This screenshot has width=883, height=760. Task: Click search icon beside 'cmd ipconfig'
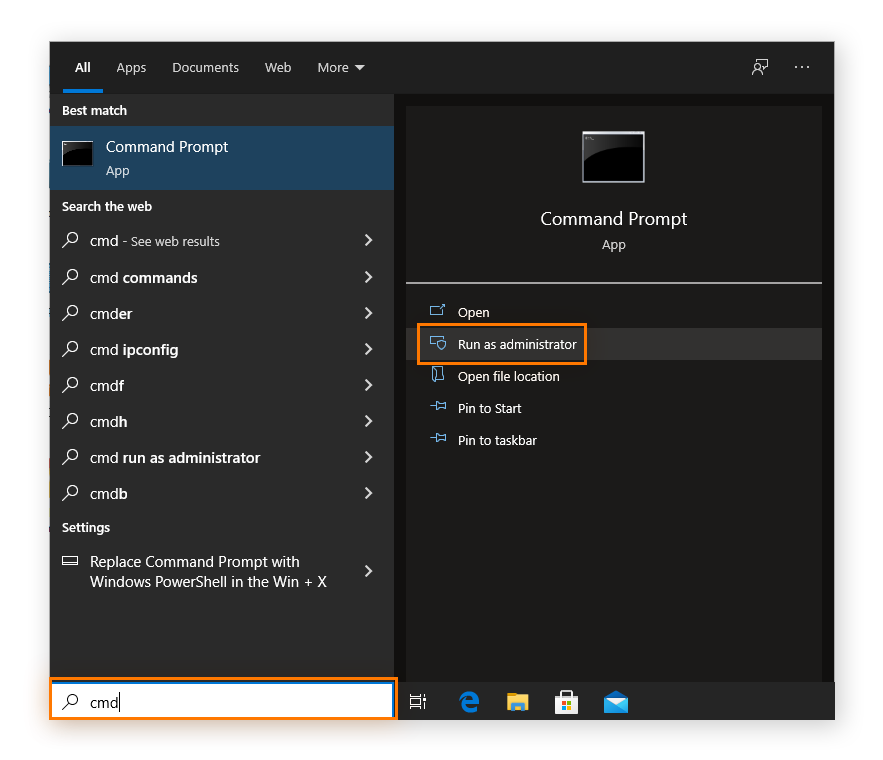[x=70, y=348]
